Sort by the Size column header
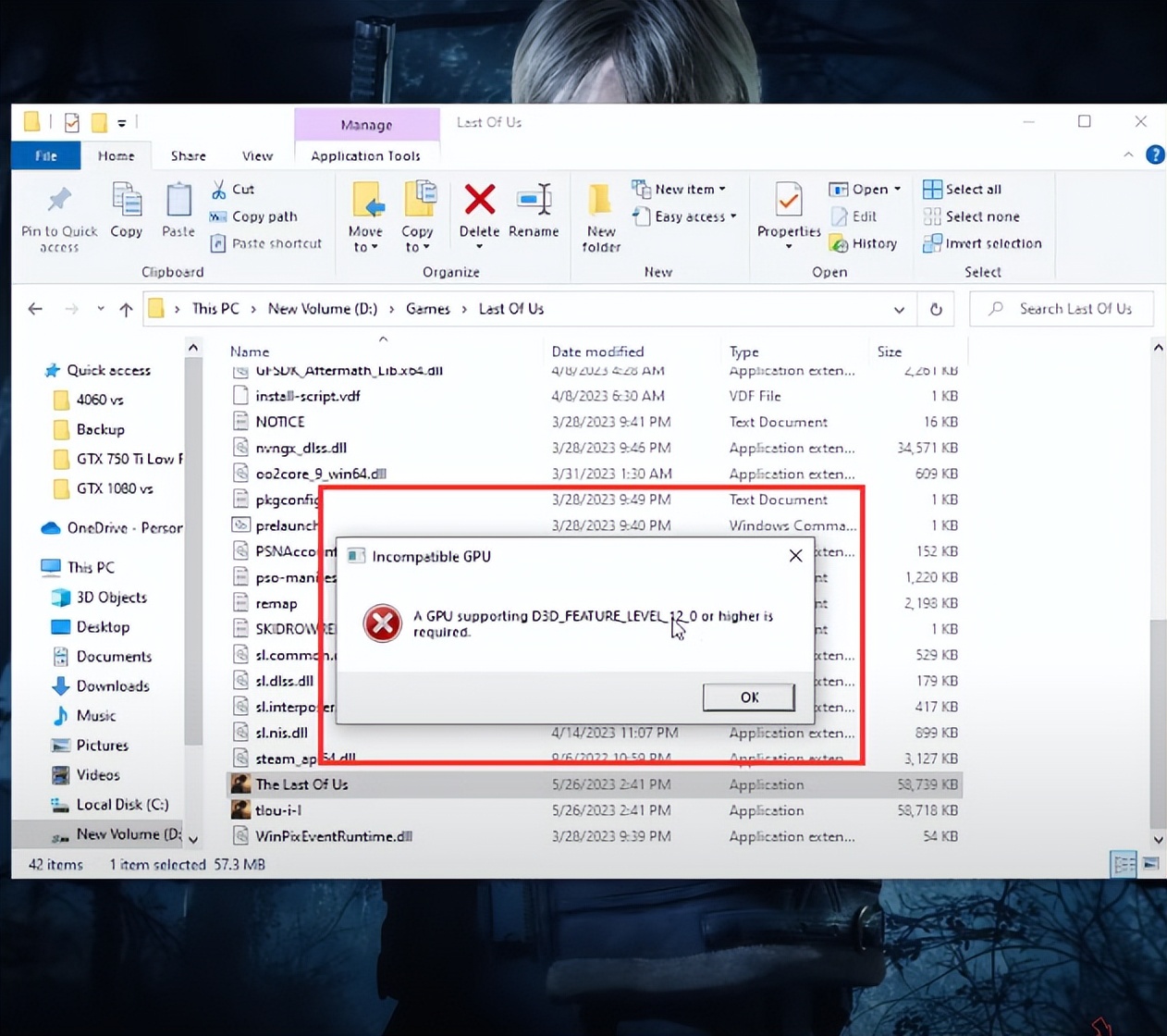 [890, 351]
